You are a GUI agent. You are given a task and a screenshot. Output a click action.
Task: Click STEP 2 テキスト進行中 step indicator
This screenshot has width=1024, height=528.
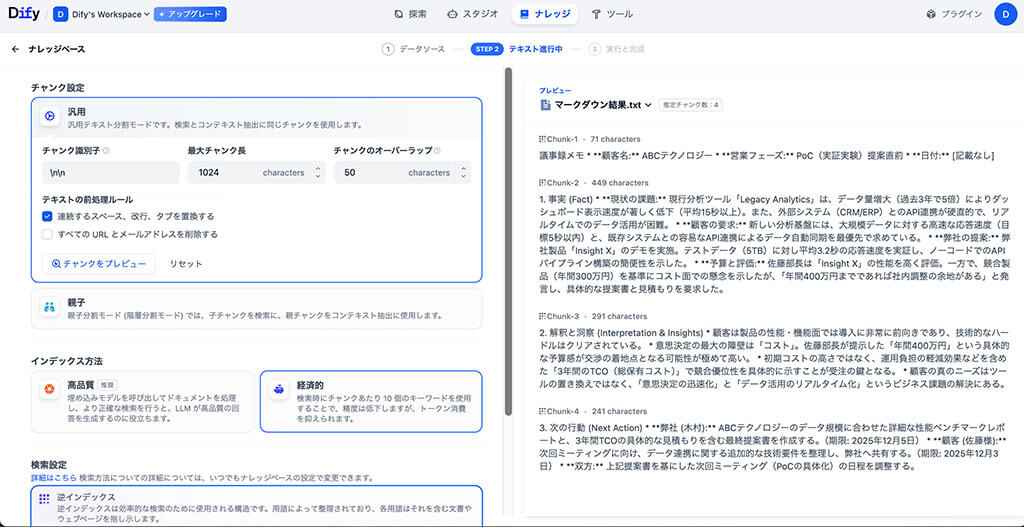pyautogui.click(x=516, y=49)
